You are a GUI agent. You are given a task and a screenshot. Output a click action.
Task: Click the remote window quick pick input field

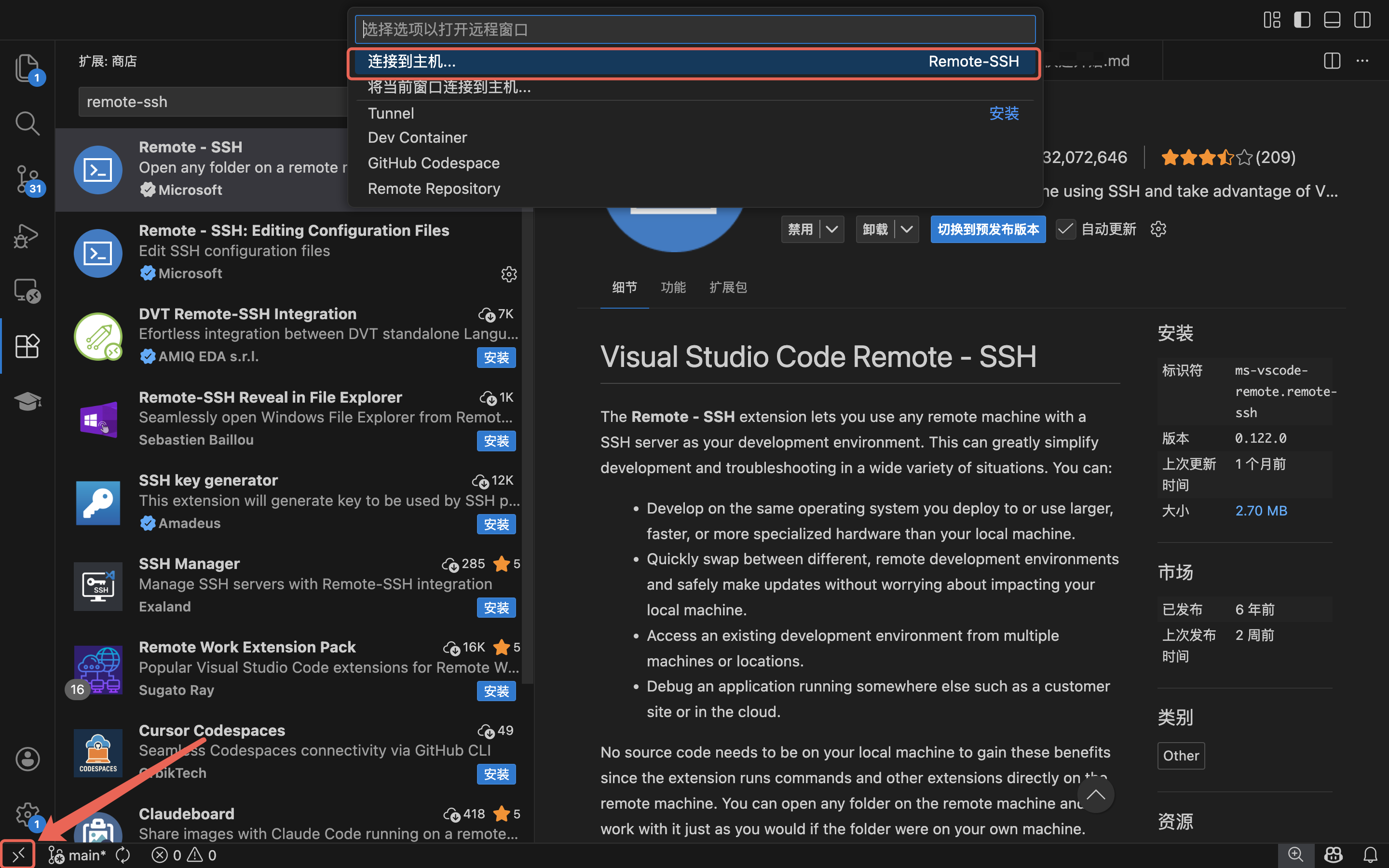[694, 29]
